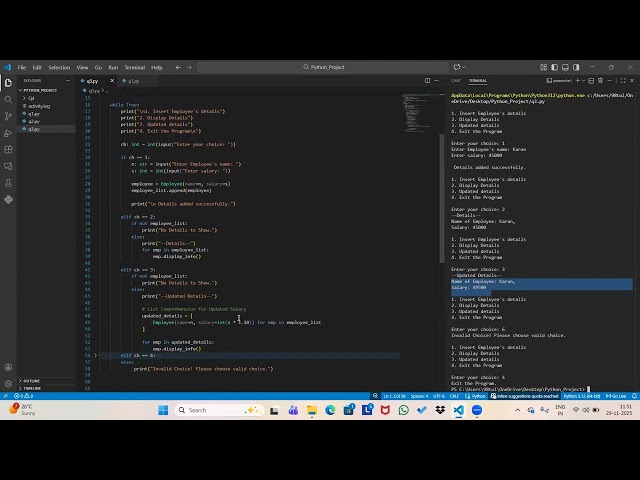Click the Python 3.12 interpreter selector
The image size is (640, 480).
pyautogui.click(x=582, y=396)
